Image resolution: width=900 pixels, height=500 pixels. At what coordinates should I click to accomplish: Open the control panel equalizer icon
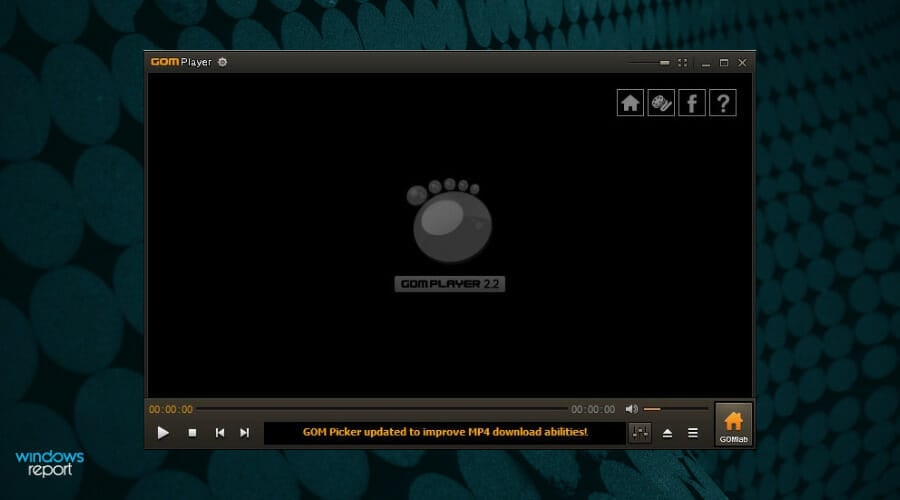(640, 432)
